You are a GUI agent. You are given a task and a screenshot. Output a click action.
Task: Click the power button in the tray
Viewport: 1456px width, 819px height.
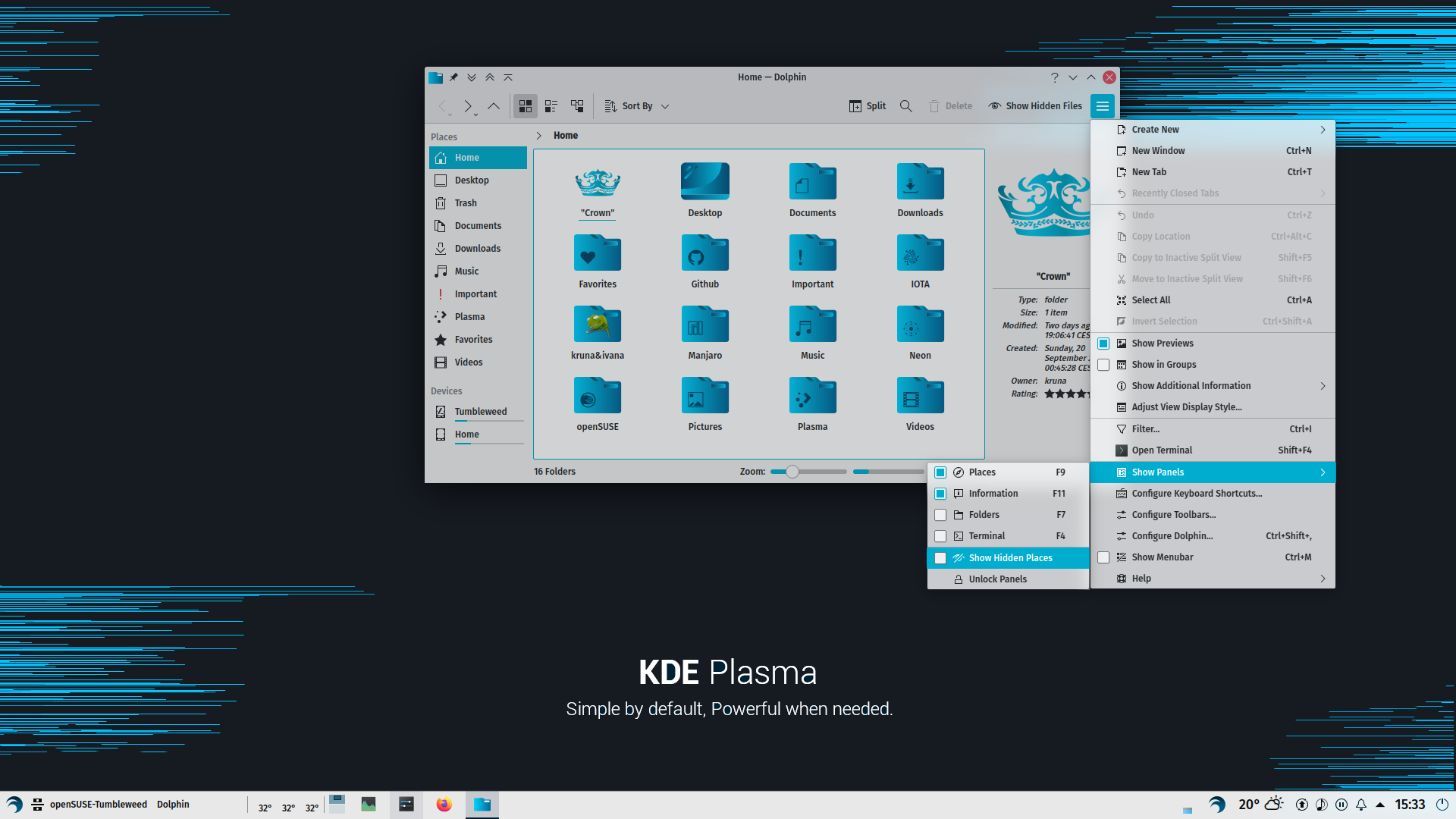(x=1442, y=805)
